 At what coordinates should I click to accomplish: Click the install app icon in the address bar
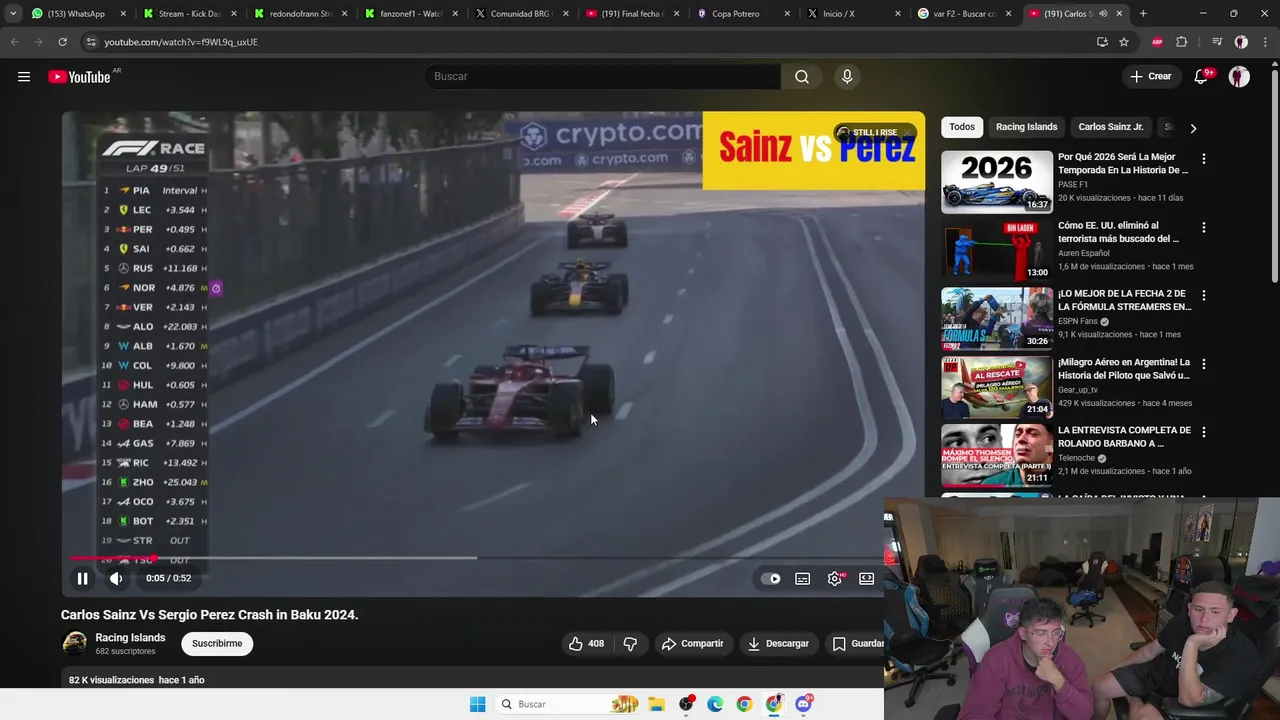(1102, 42)
